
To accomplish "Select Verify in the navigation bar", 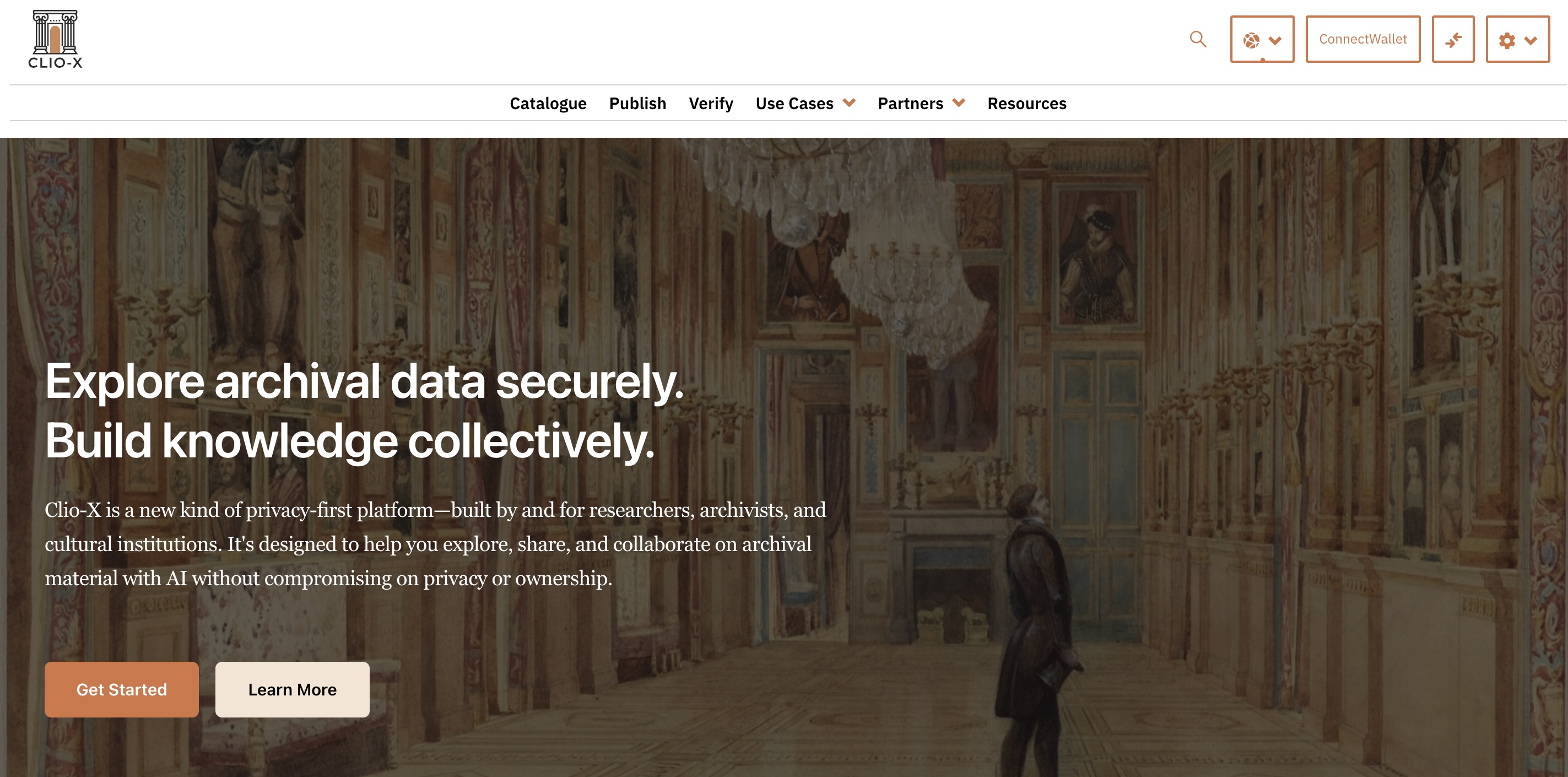I will (x=710, y=104).
